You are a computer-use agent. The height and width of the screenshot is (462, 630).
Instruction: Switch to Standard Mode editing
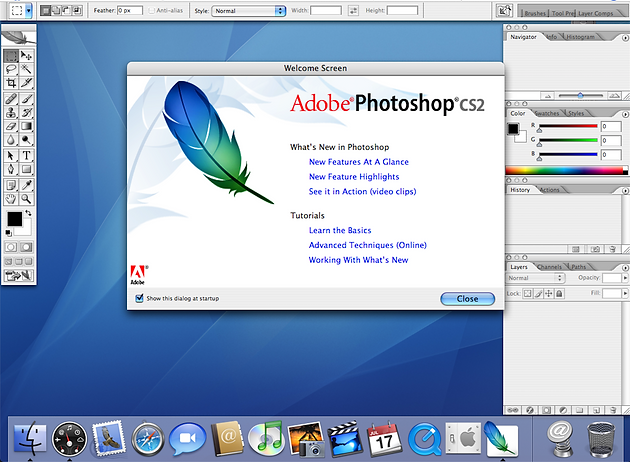point(11,247)
